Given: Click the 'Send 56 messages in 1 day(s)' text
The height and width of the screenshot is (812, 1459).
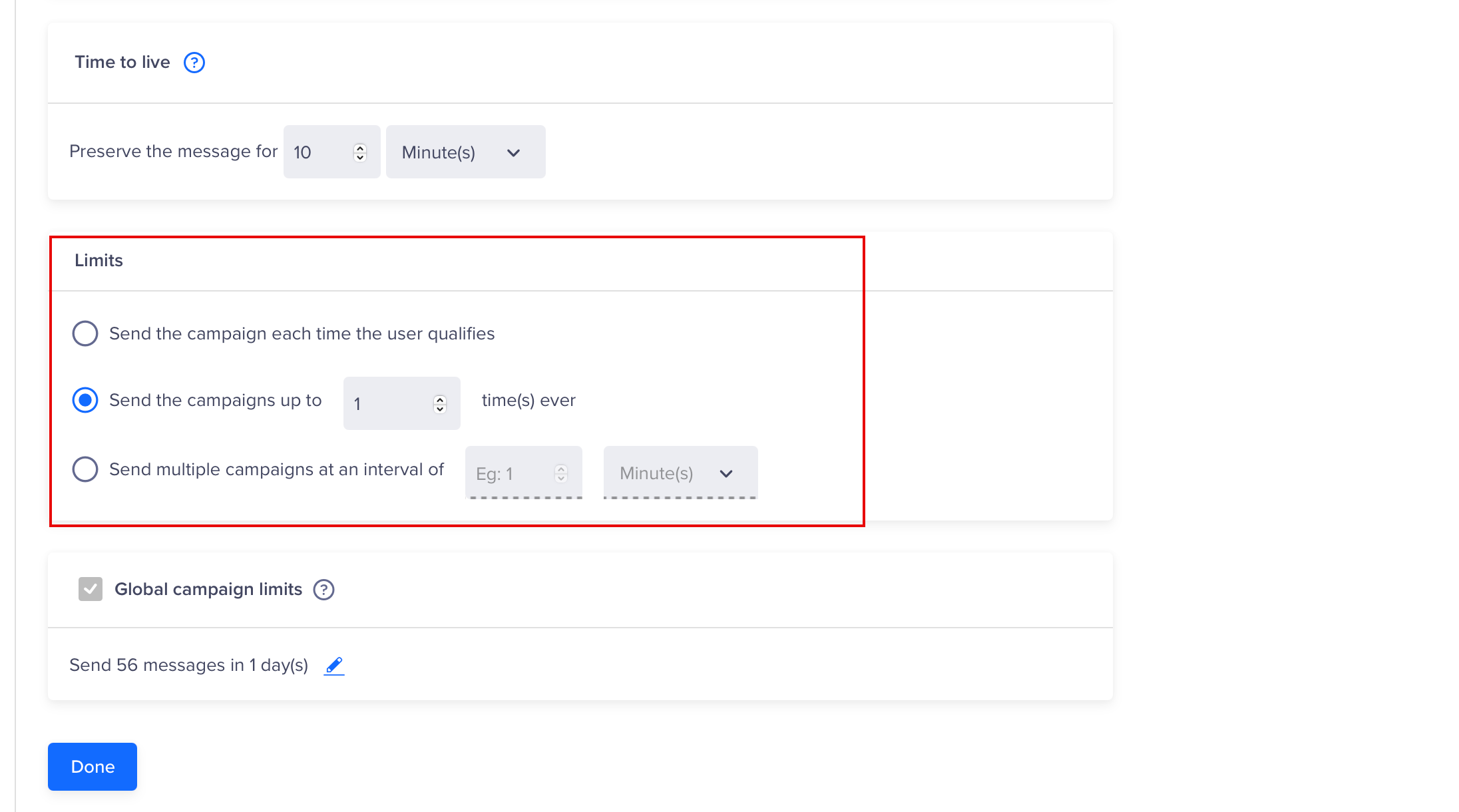Looking at the screenshot, I should (188, 665).
